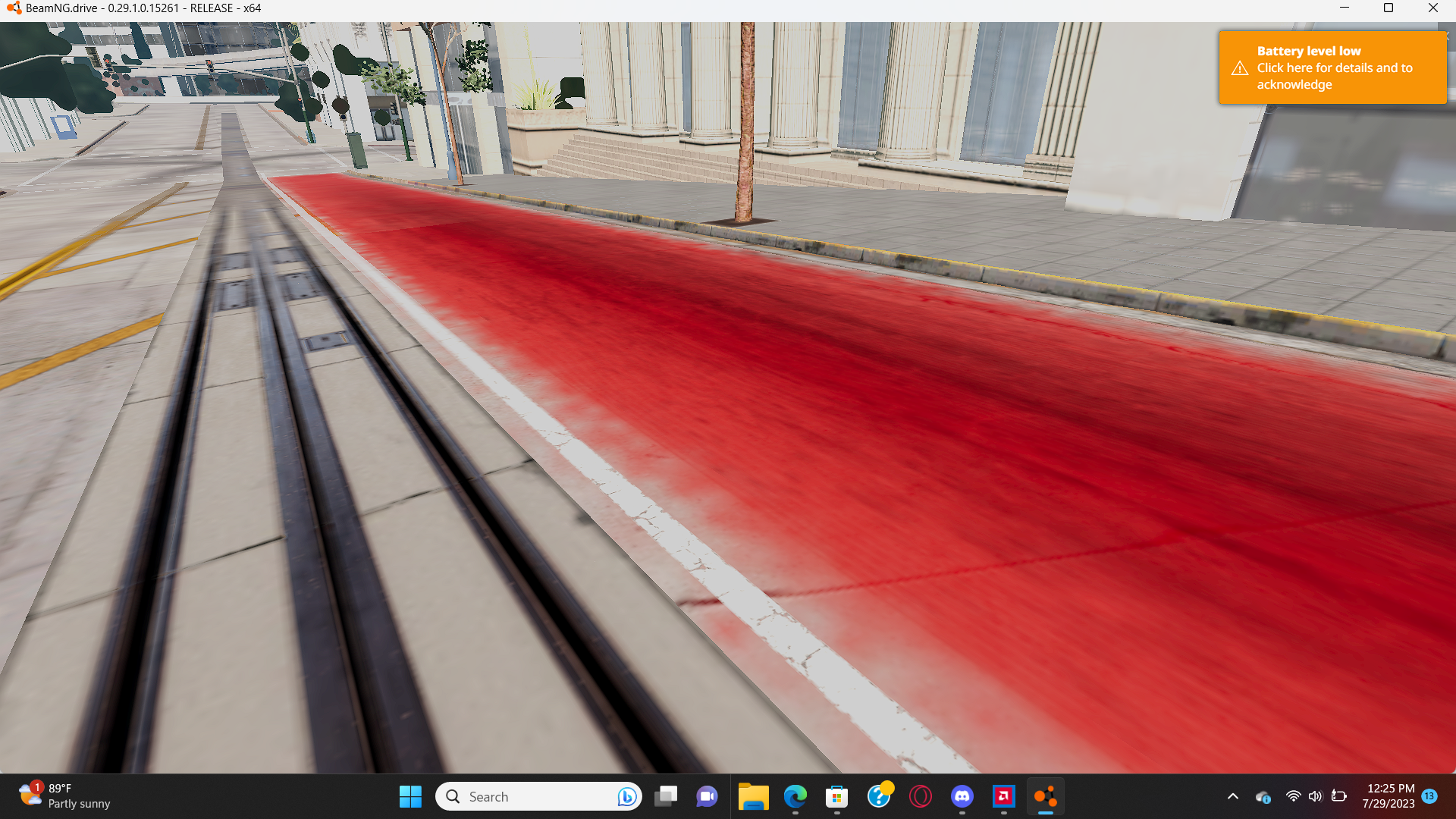Viewport: 1456px width, 819px height.
Task: Switch to Microsoft Edge browser
Action: 795,796
